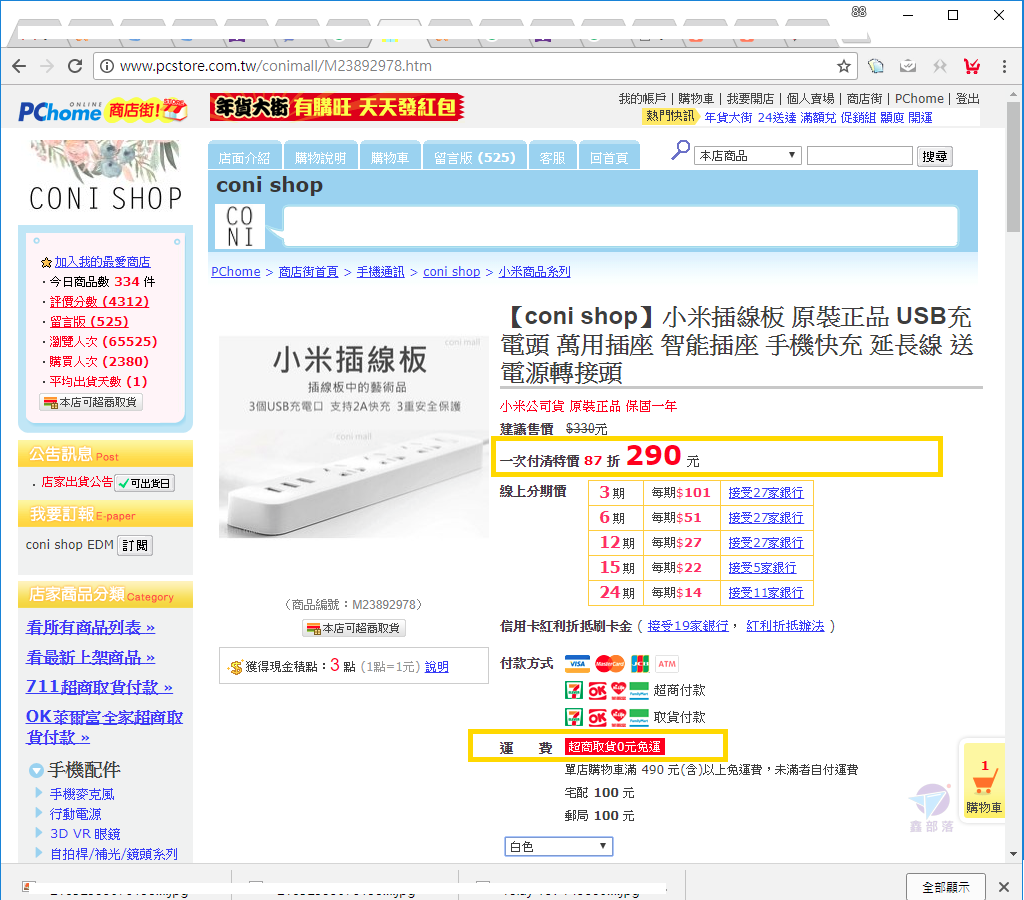Open the 手機麥克風 category
Viewport: 1024px width, 900px height.
(82, 794)
